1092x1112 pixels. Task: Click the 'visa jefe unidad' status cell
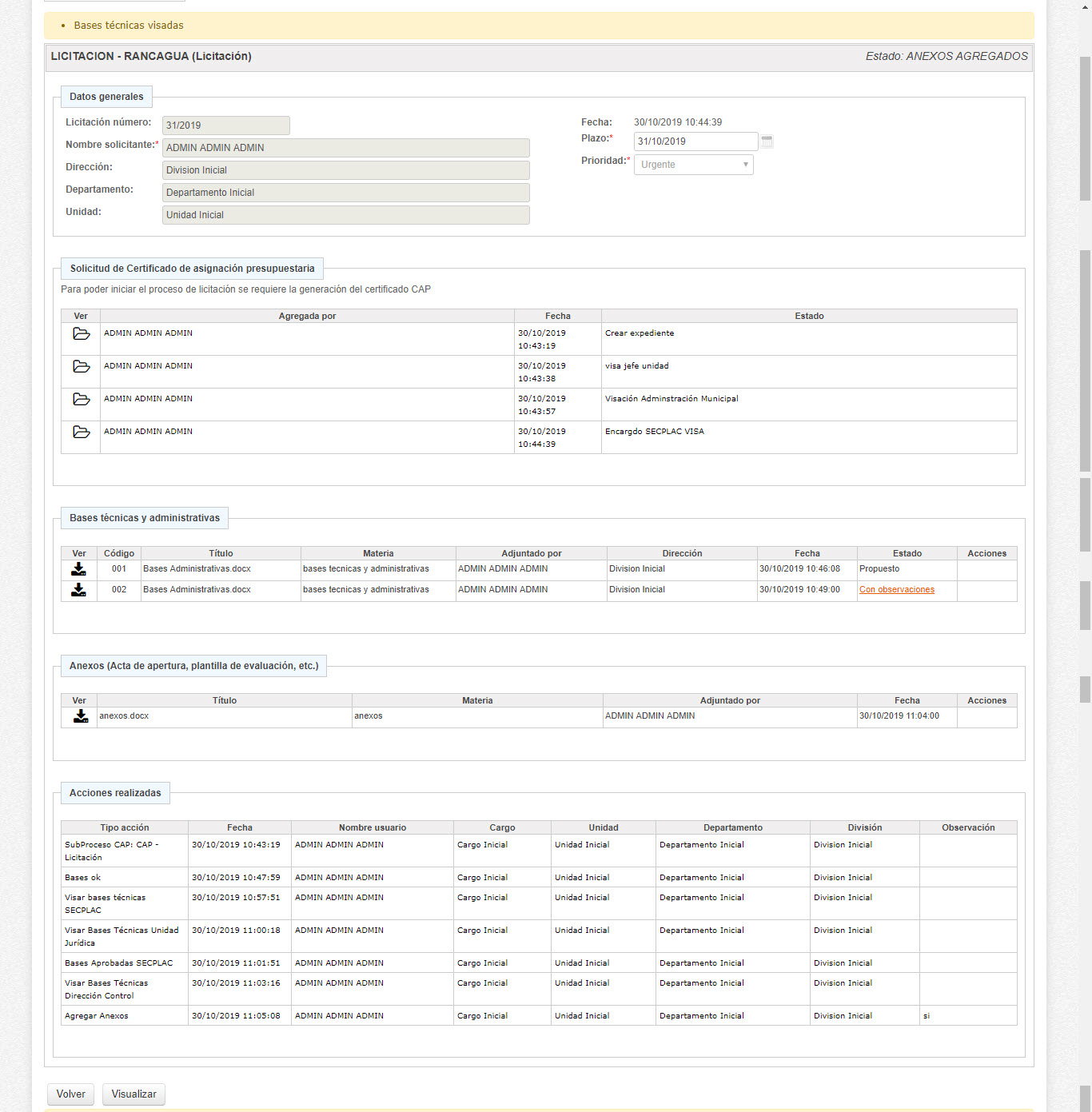click(809, 372)
